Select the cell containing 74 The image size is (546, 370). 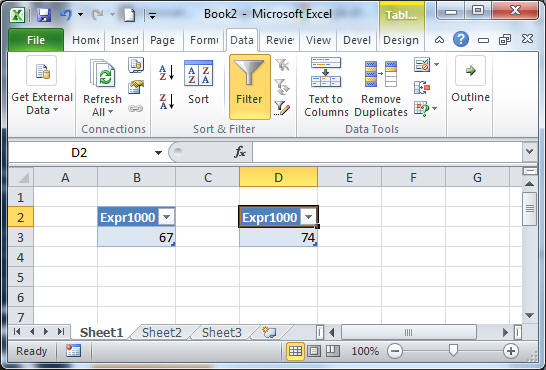pyautogui.click(x=278, y=237)
